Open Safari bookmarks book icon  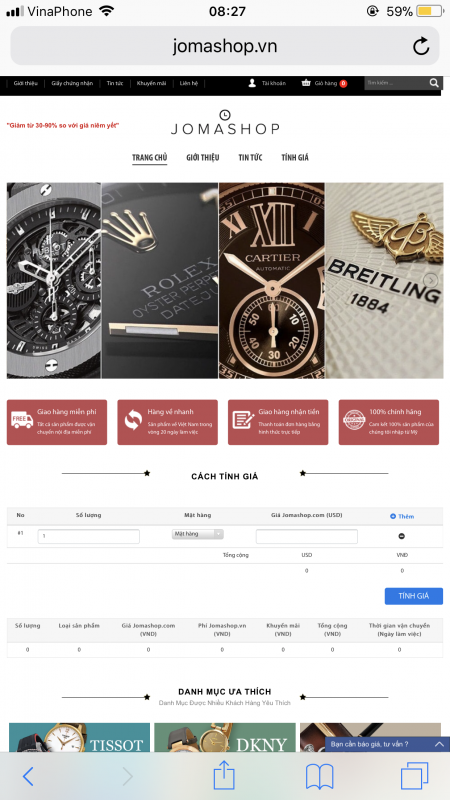319,778
